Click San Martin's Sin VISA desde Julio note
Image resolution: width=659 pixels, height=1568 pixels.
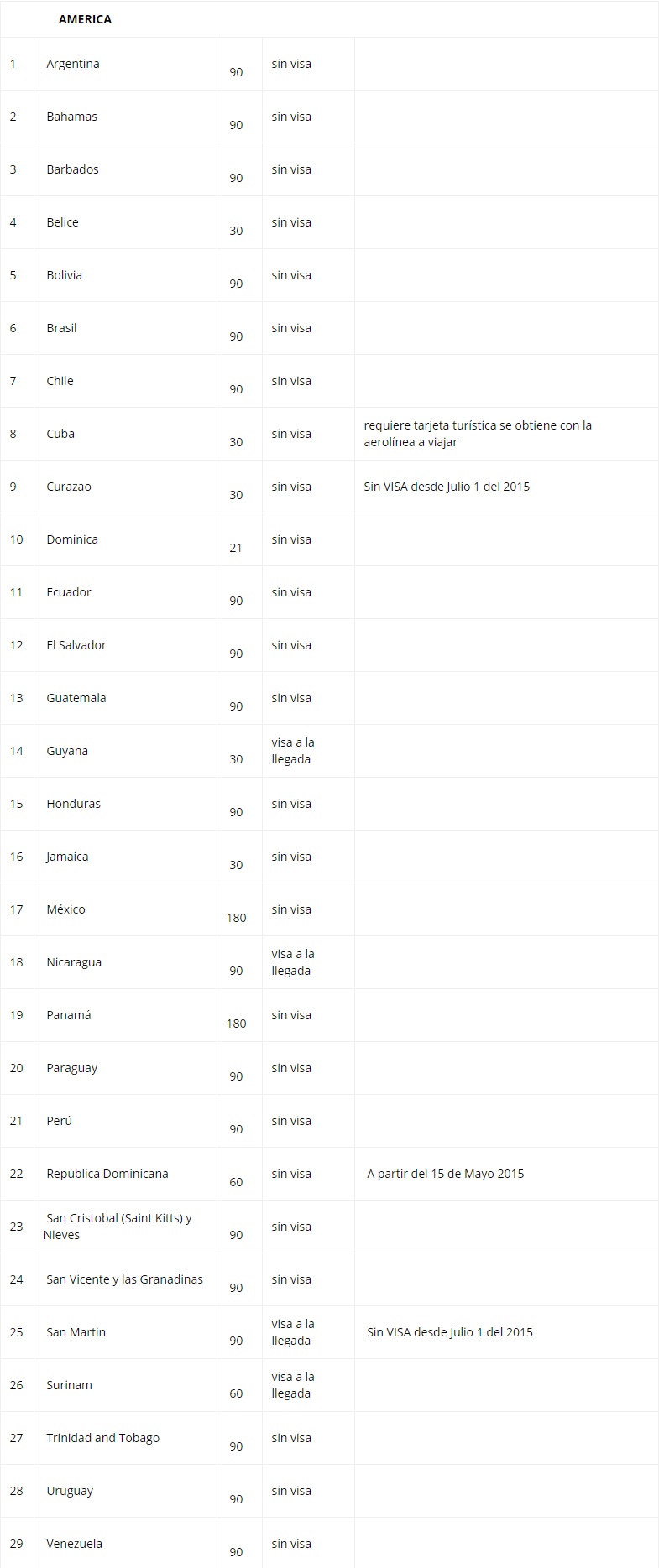click(450, 1332)
